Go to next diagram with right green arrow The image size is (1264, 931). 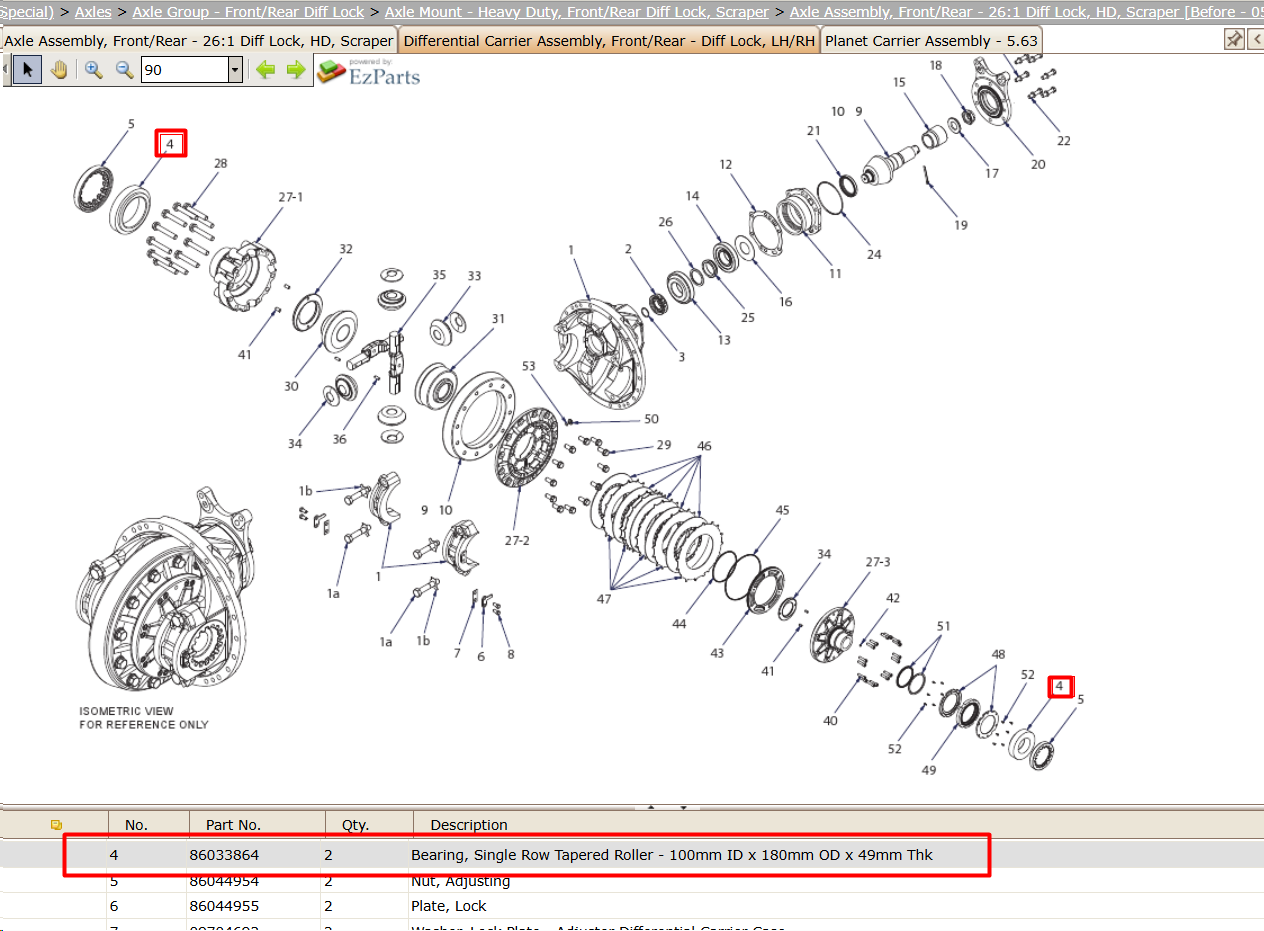[x=296, y=70]
